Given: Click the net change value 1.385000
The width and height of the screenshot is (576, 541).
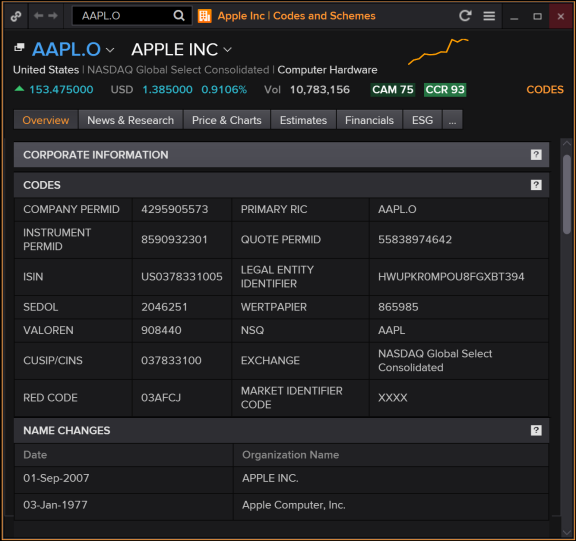Looking at the screenshot, I should [x=167, y=90].
